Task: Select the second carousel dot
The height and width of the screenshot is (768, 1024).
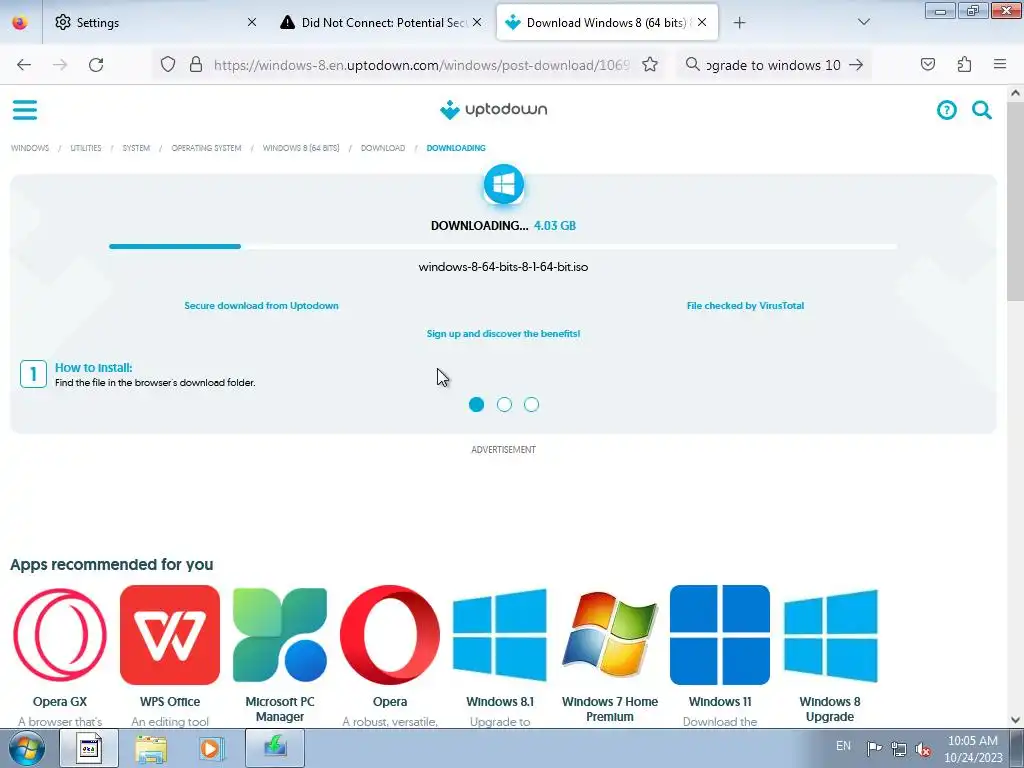Action: 504,405
